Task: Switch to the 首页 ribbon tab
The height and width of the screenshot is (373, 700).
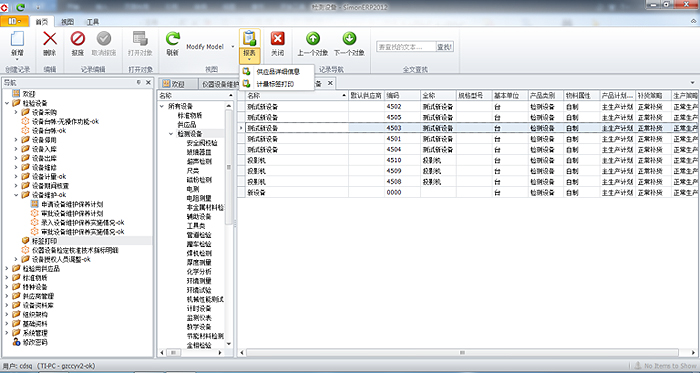Action: pyautogui.click(x=42, y=22)
